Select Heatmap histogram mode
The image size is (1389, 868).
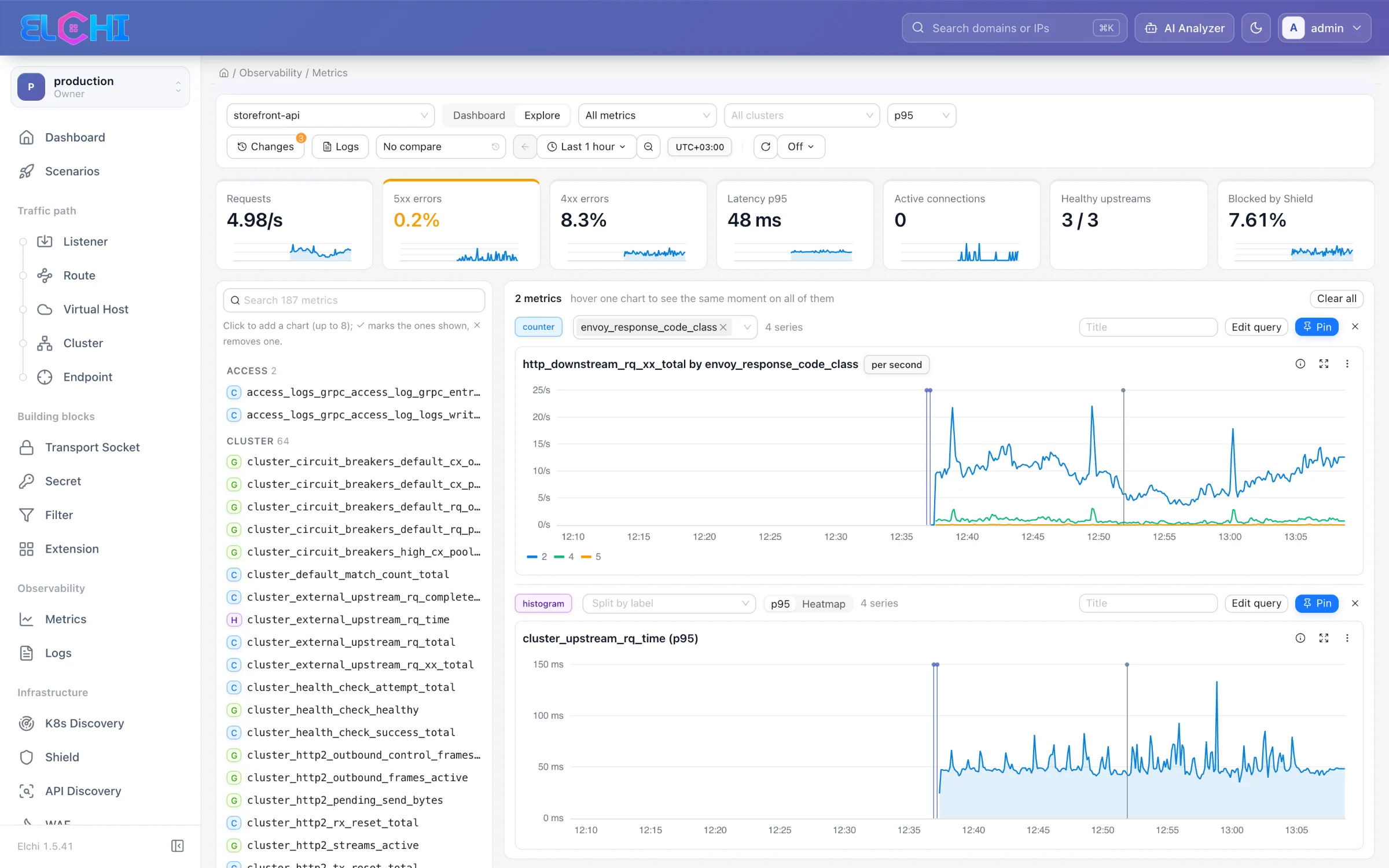click(x=823, y=604)
